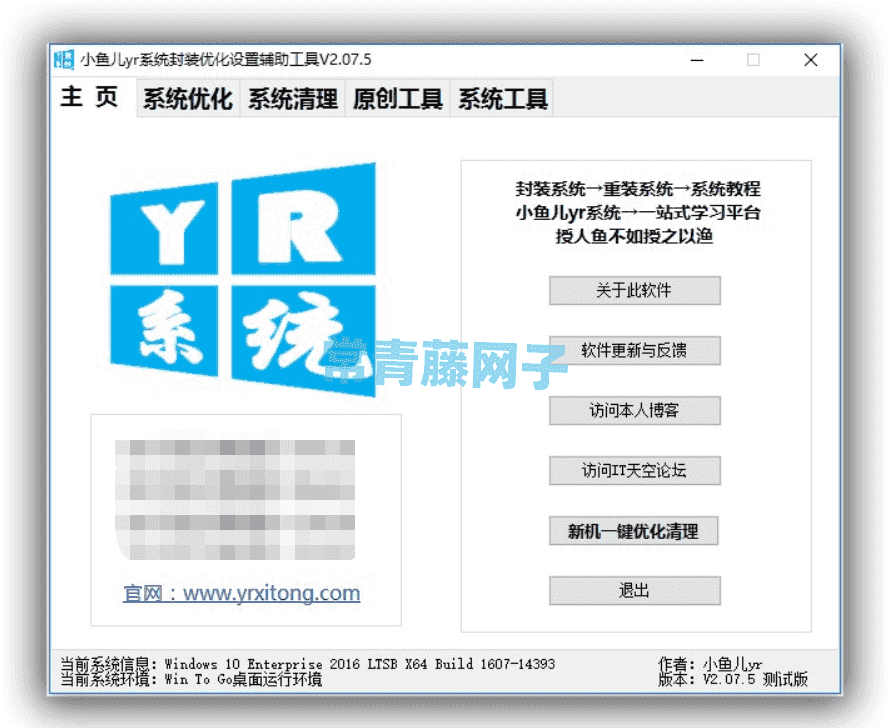Click the text 小鱼儿yr系统→一站式学习平台

[638, 213]
